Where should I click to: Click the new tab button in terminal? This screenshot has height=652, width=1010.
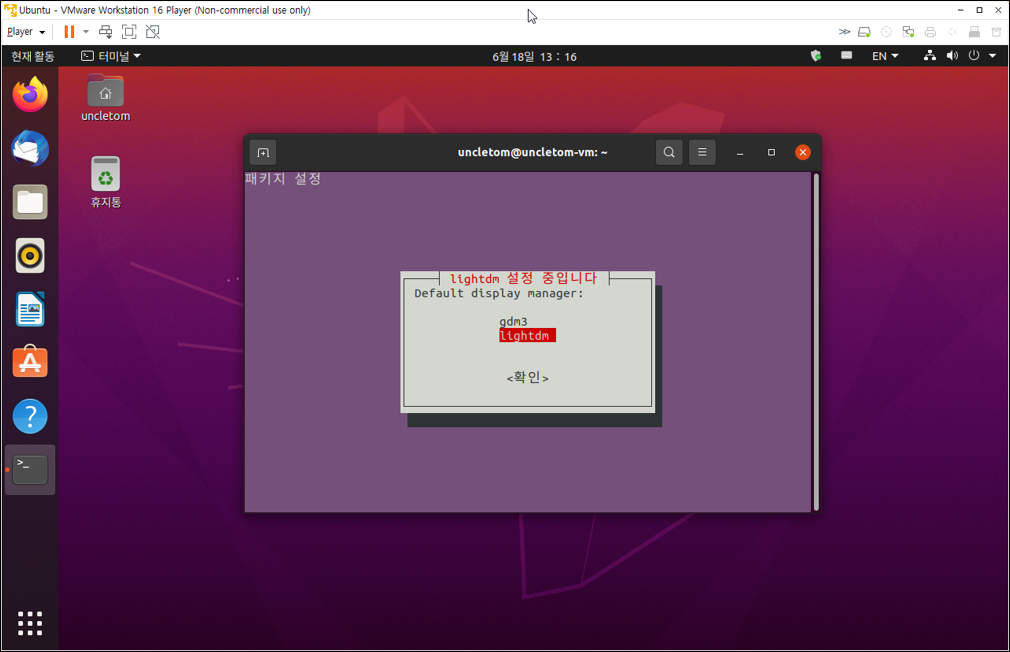tap(263, 153)
